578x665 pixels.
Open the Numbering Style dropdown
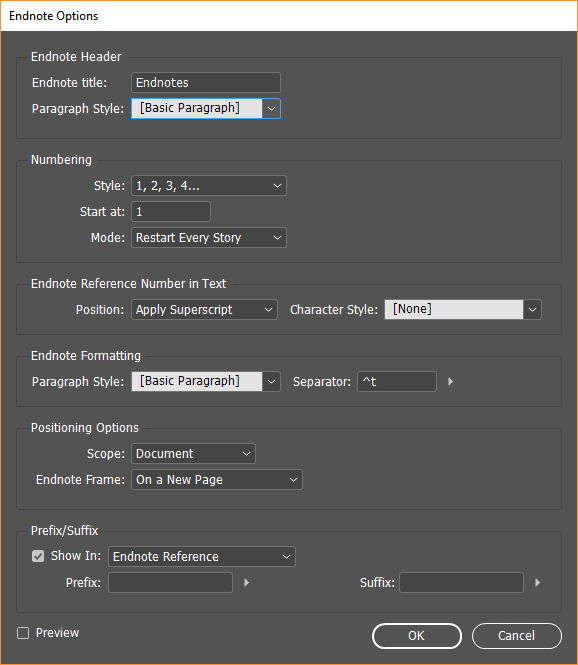pyautogui.click(x=209, y=186)
